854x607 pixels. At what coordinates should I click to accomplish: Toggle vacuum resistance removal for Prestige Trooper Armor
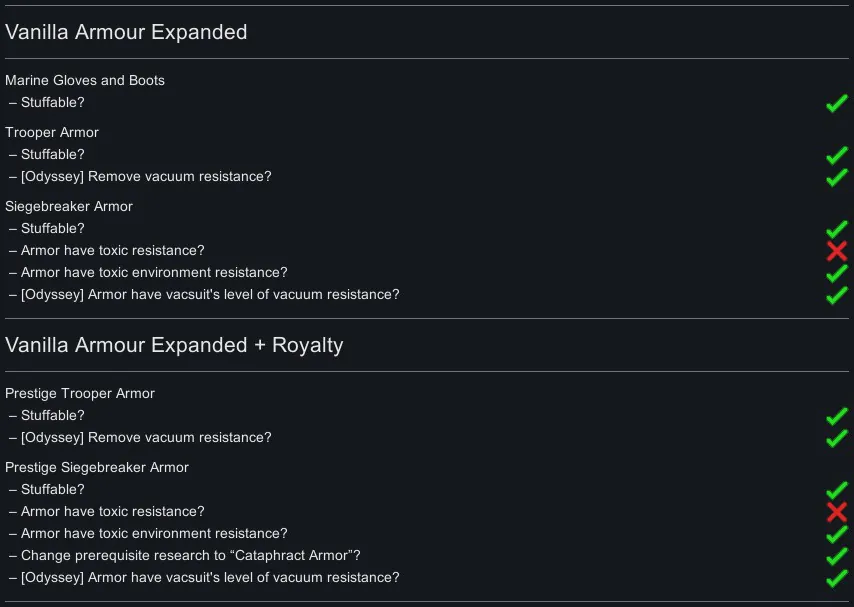(x=836, y=438)
